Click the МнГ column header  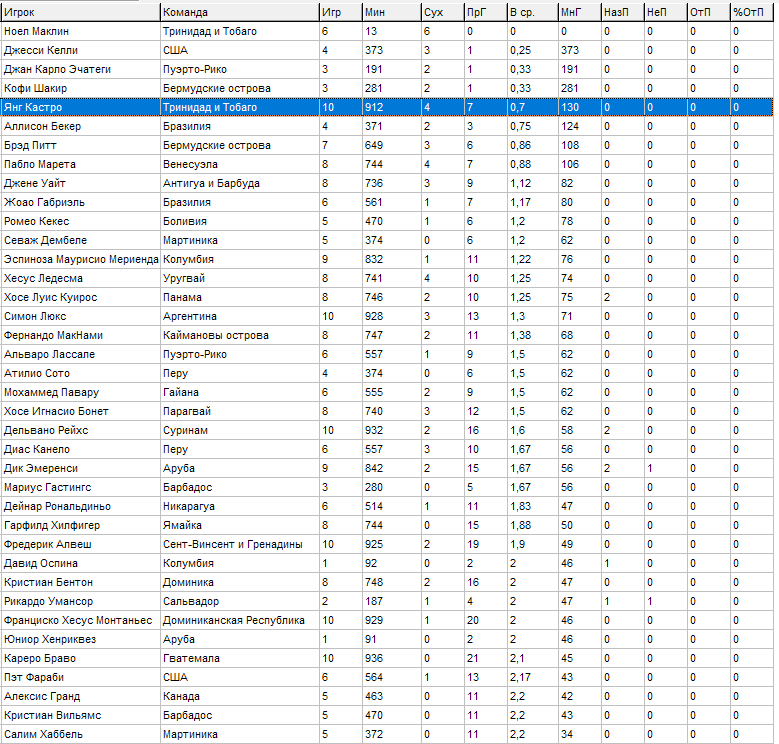[580, 12]
